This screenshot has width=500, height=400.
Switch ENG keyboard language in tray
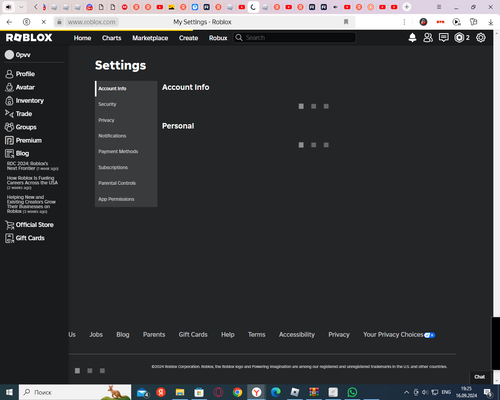click(446, 392)
